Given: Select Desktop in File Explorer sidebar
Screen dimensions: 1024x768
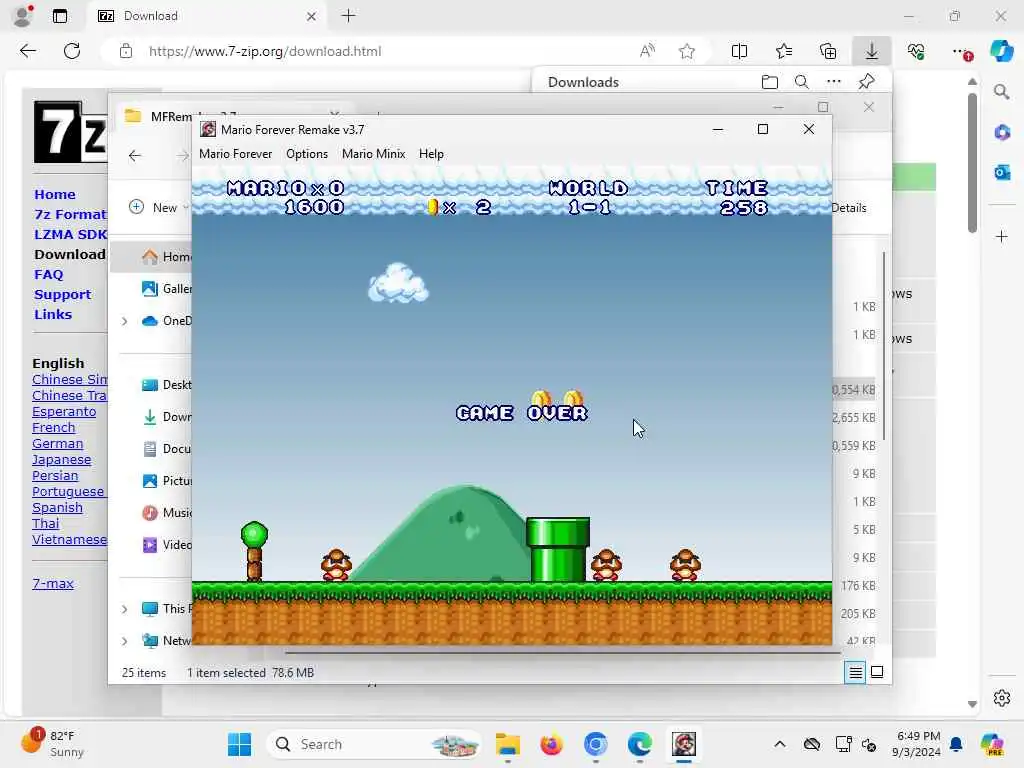Looking at the screenshot, I should coord(167,385).
